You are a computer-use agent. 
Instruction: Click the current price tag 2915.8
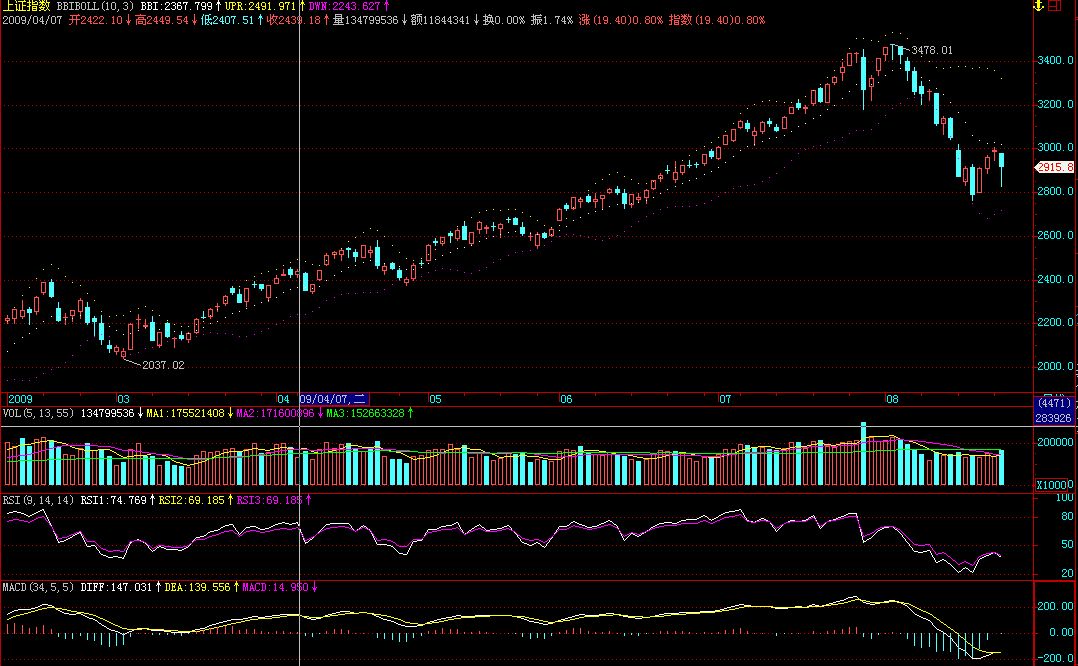[x=1055, y=167]
